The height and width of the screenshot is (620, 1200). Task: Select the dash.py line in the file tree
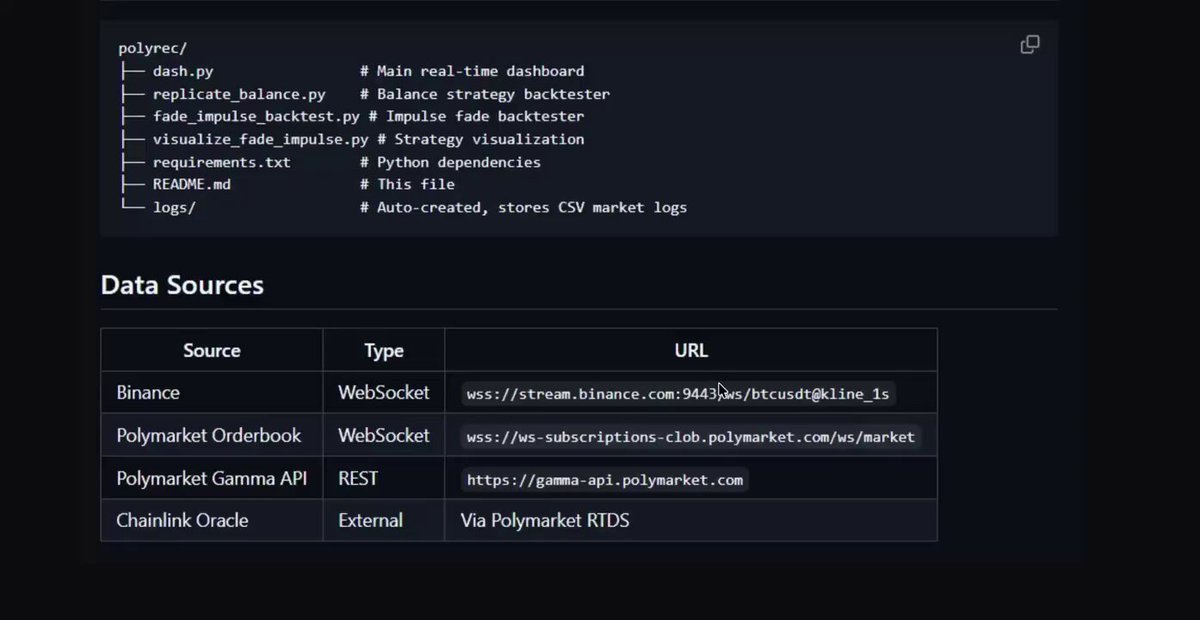click(x=351, y=72)
